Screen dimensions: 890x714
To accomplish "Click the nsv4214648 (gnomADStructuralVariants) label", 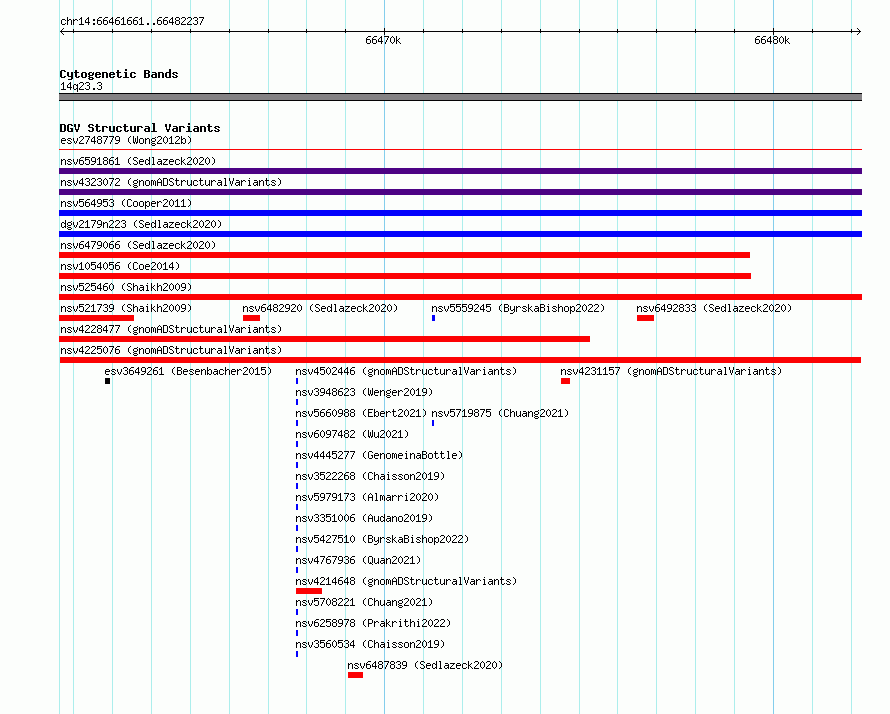I will click(406, 581).
